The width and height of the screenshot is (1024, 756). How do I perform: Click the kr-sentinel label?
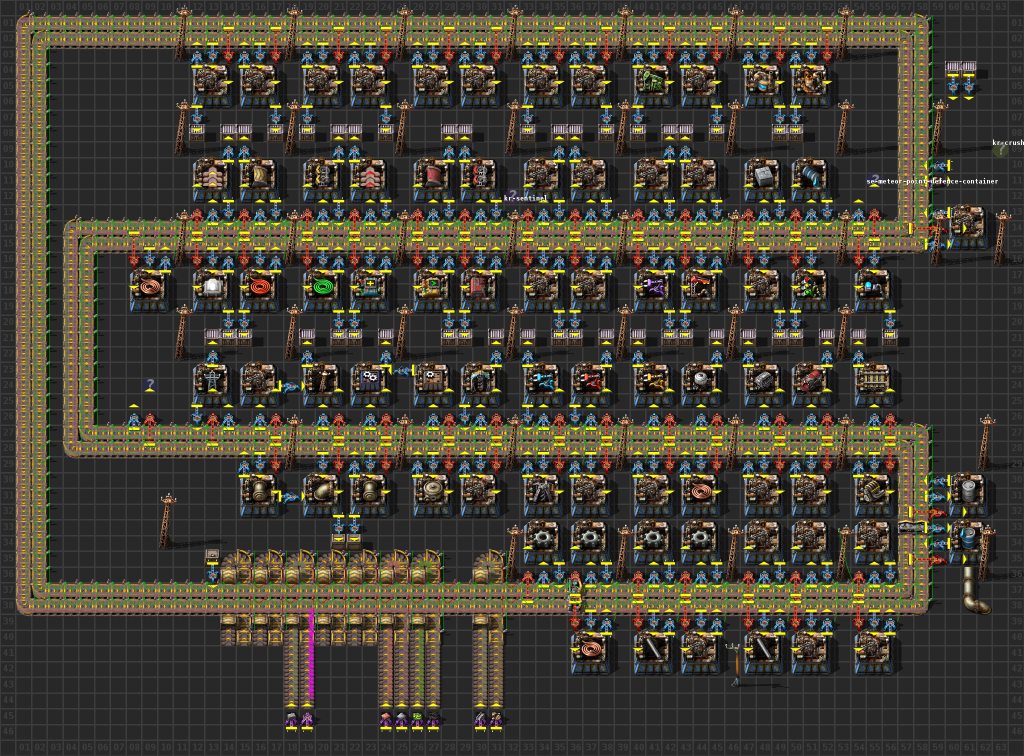coord(525,198)
